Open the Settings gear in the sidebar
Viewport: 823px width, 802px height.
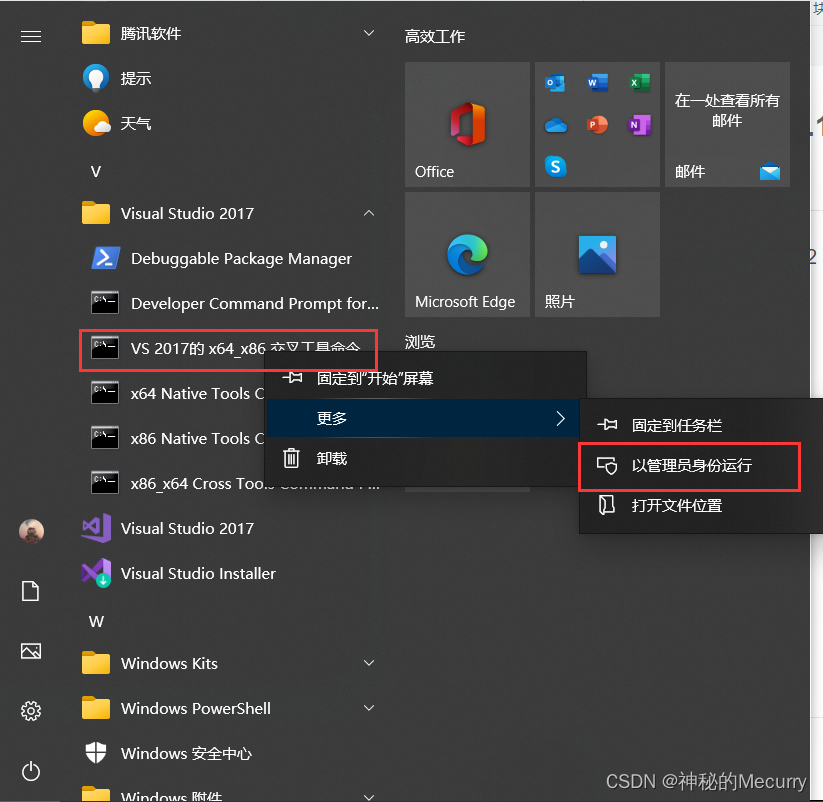[x=30, y=711]
